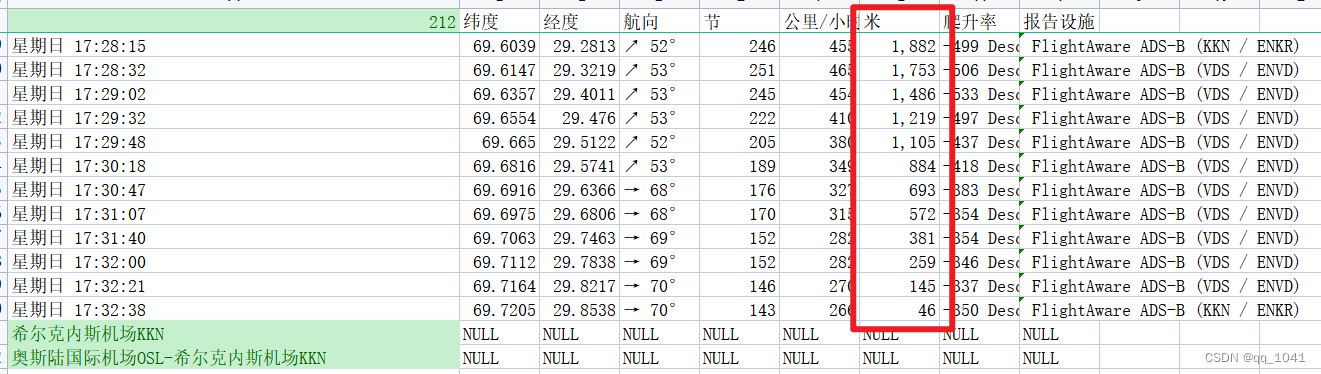Select the time cell 星期日 17:31:40

click(234, 238)
